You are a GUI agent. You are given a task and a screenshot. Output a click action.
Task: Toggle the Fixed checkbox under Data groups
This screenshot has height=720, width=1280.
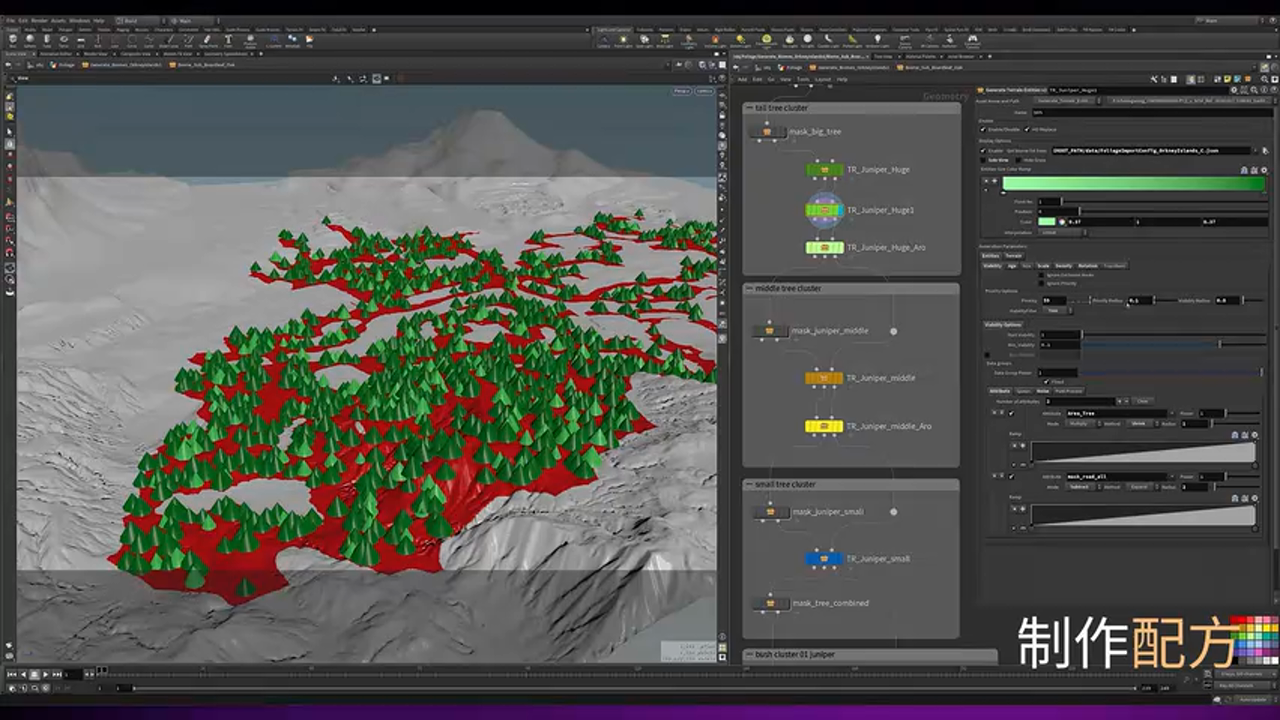pos(1045,382)
